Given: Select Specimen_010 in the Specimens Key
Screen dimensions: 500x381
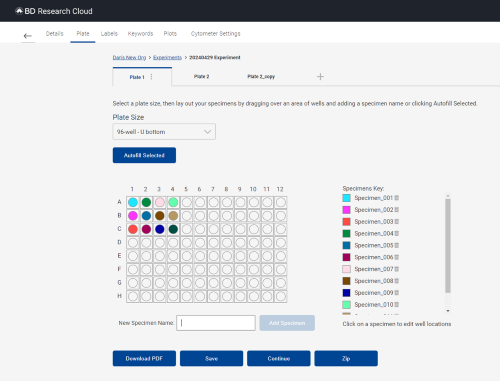Looking at the screenshot, I should pyautogui.click(x=374, y=304).
